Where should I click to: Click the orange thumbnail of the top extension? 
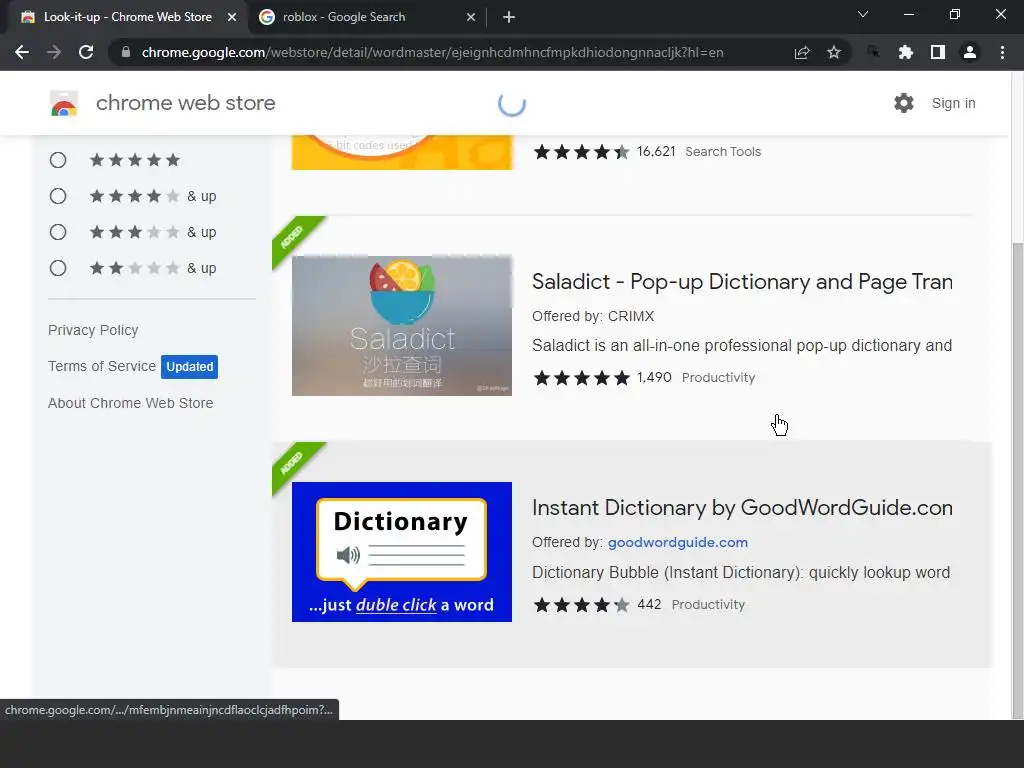[x=402, y=152]
